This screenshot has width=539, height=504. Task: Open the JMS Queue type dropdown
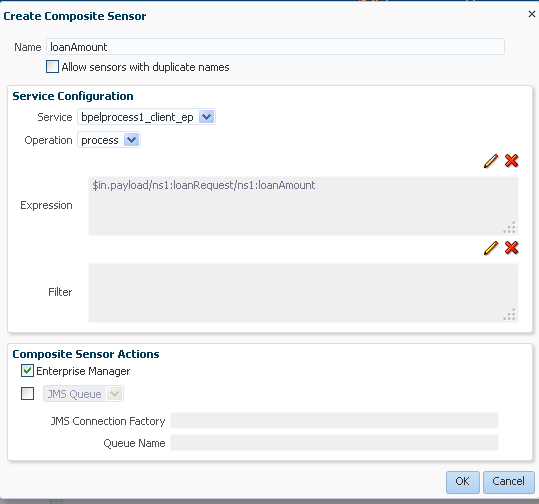(x=114, y=394)
